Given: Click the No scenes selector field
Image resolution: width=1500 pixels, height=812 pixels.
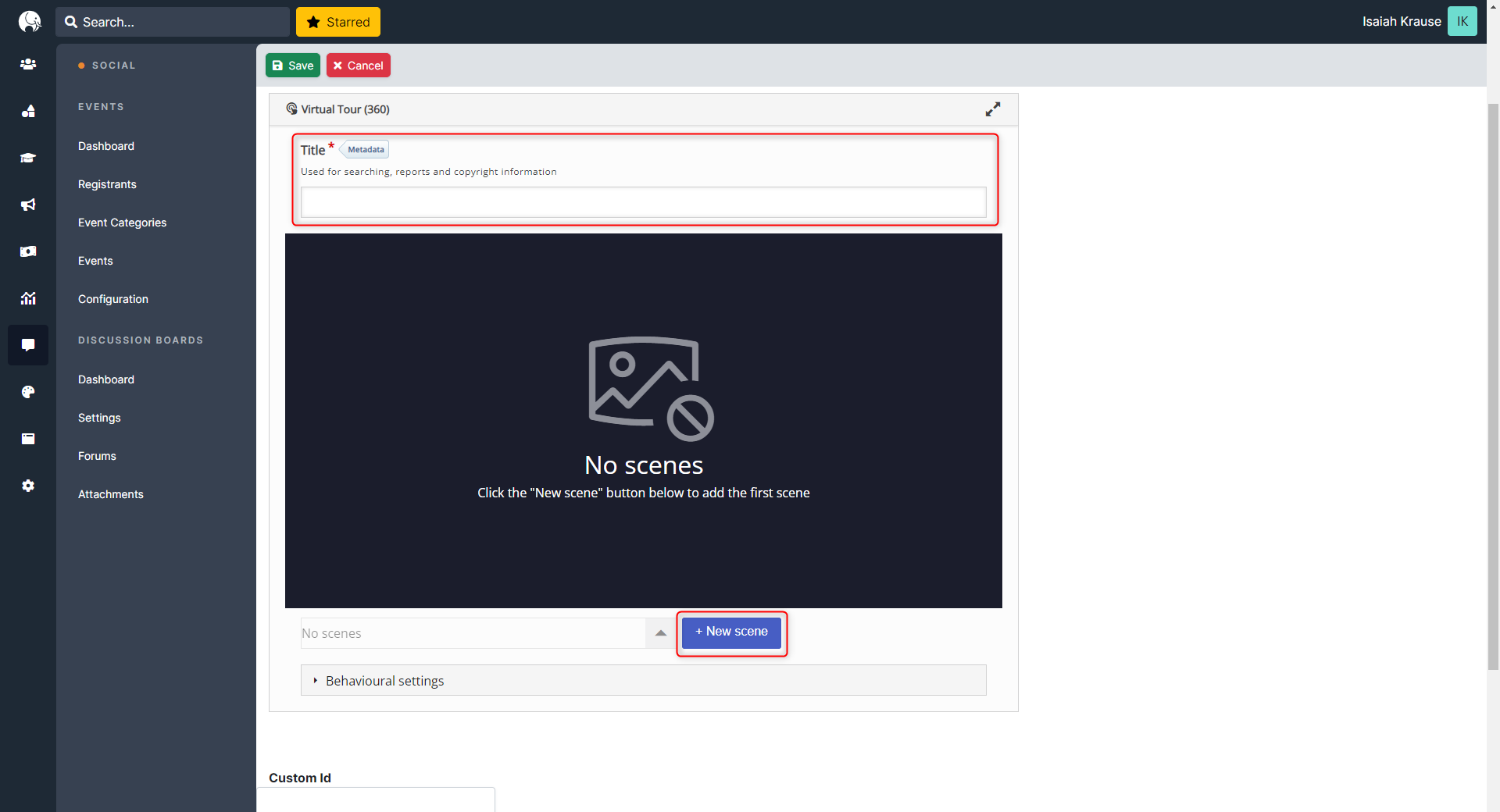Looking at the screenshot, I should (473, 633).
